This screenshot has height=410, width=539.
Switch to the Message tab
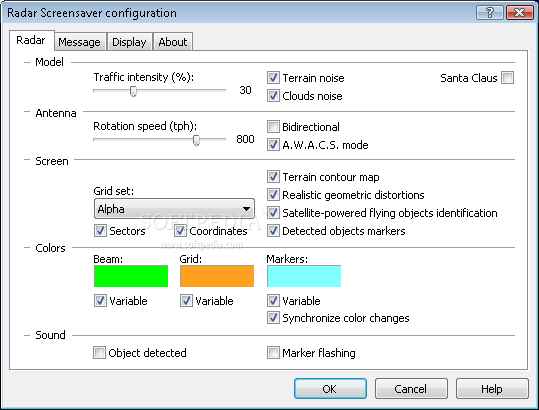pos(79,42)
